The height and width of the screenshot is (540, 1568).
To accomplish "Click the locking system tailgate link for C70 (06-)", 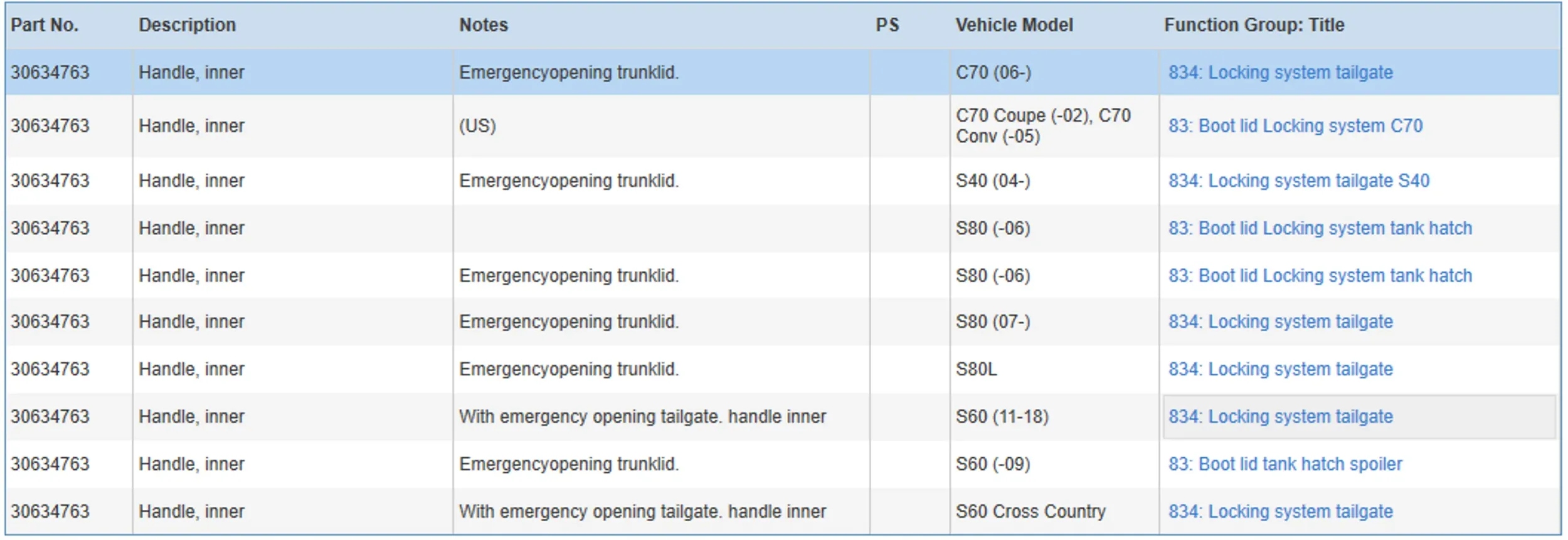I will tap(1279, 73).
